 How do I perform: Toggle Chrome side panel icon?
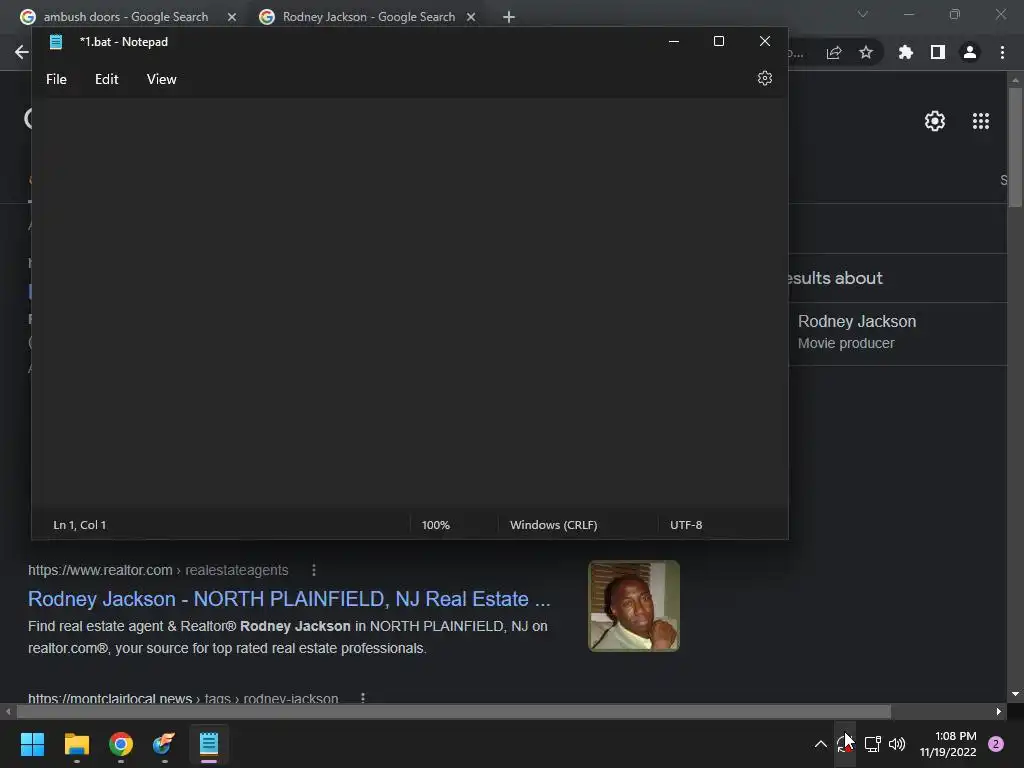coord(938,52)
